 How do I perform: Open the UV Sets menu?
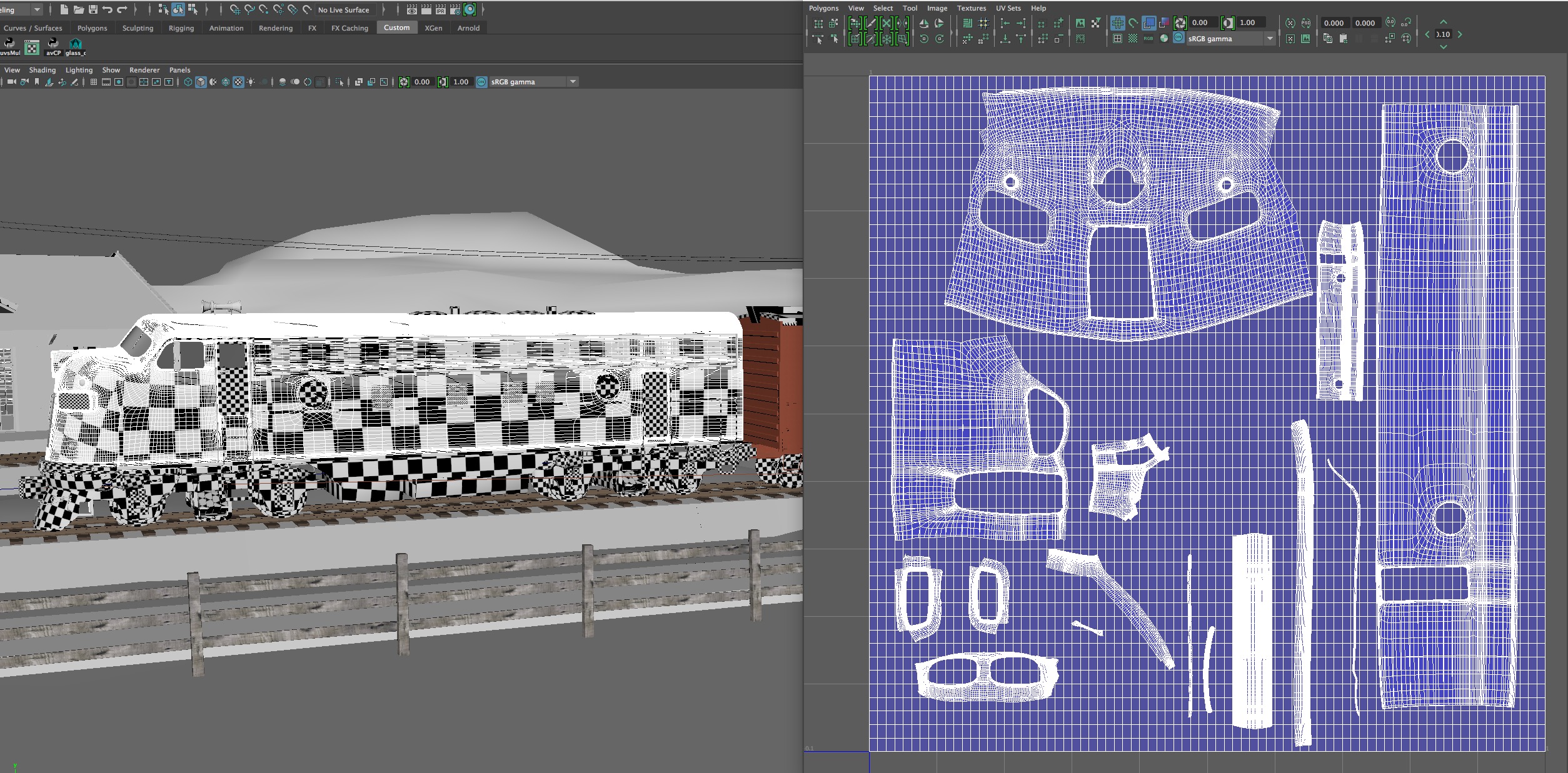(1008, 8)
